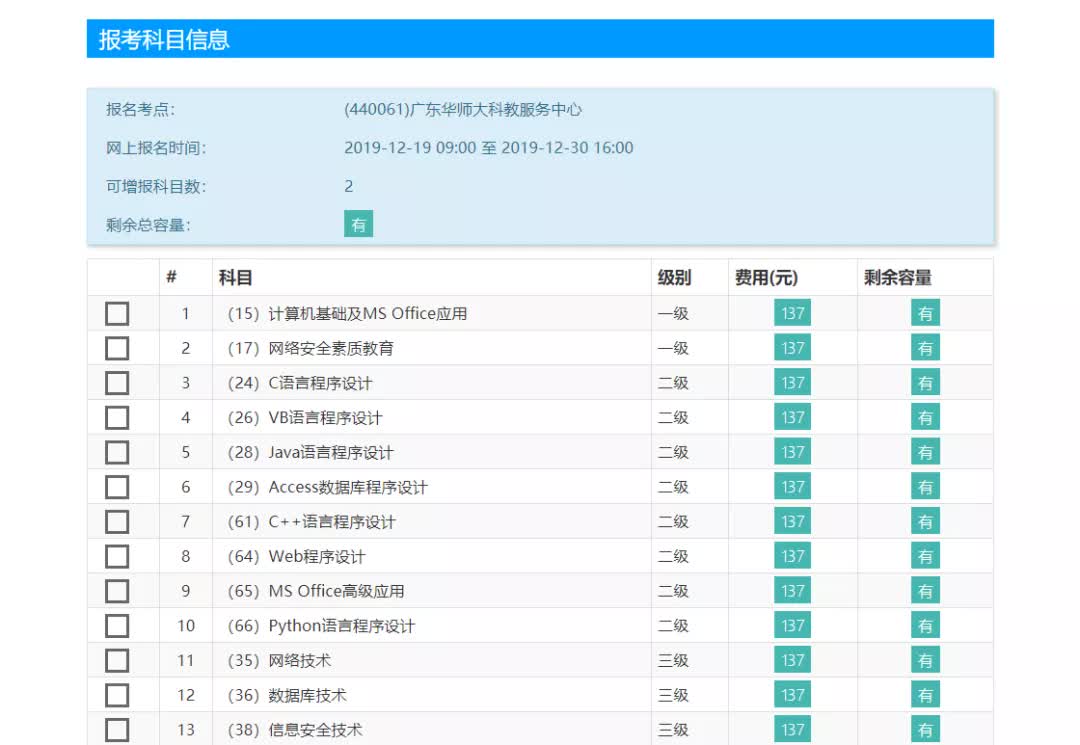Click the 有 badge next to 剩余总容量
This screenshot has height=745, width=1080.
coord(358,223)
